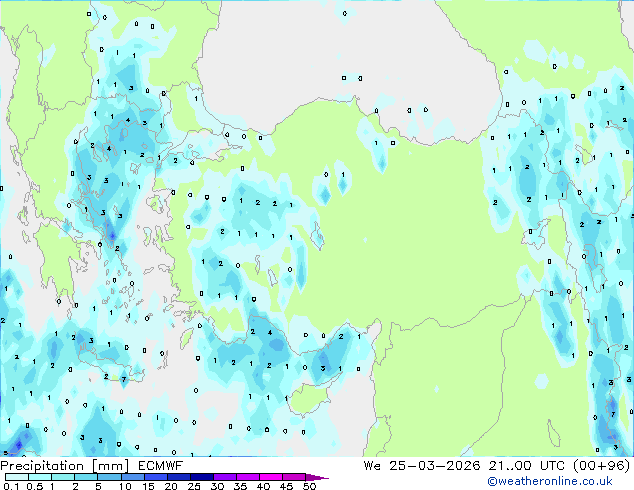Click the legend swatch between 0.5 and 1
The height and width of the screenshot is (490, 634).
(x=40, y=477)
